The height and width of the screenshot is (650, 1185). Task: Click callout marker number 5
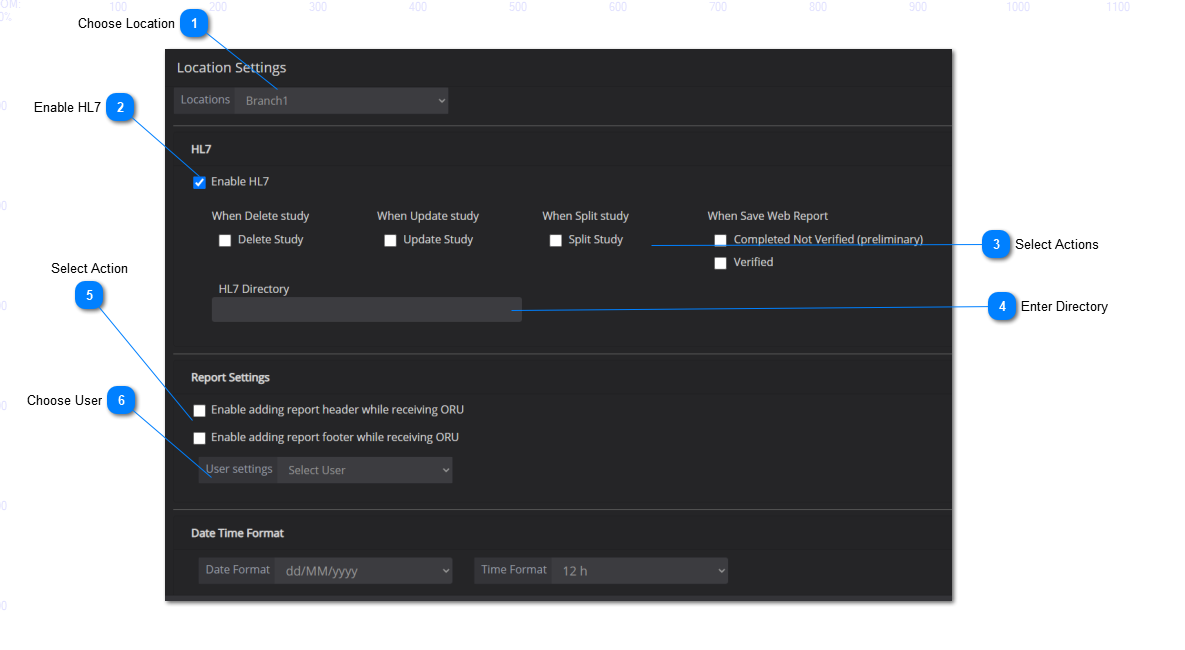[90, 295]
